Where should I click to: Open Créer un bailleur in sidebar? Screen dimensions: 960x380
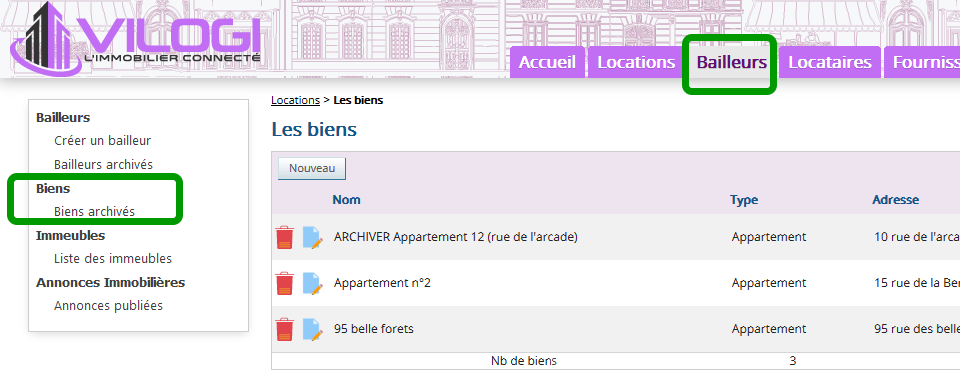pyautogui.click(x=102, y=141)
